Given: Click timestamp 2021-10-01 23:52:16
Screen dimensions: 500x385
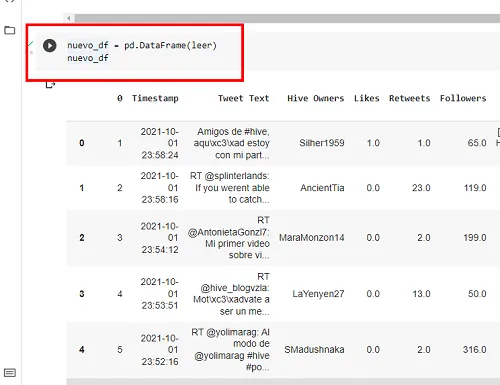Looking at the screenshot, I should pyautogui.click(x=160, y=350).
